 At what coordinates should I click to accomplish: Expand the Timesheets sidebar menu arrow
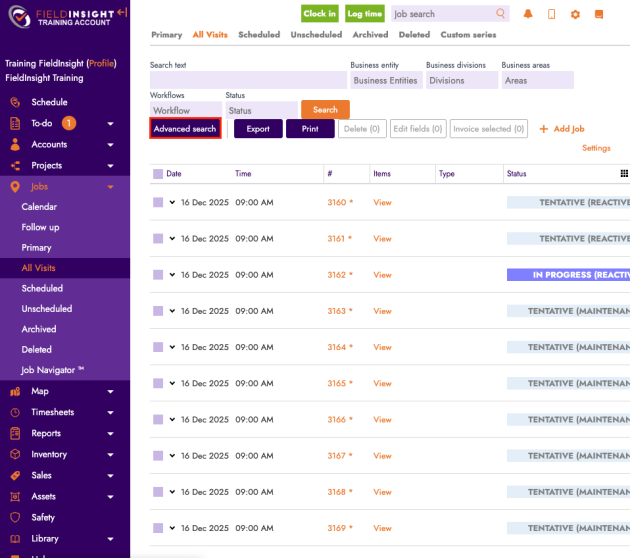tap(110, 412)
